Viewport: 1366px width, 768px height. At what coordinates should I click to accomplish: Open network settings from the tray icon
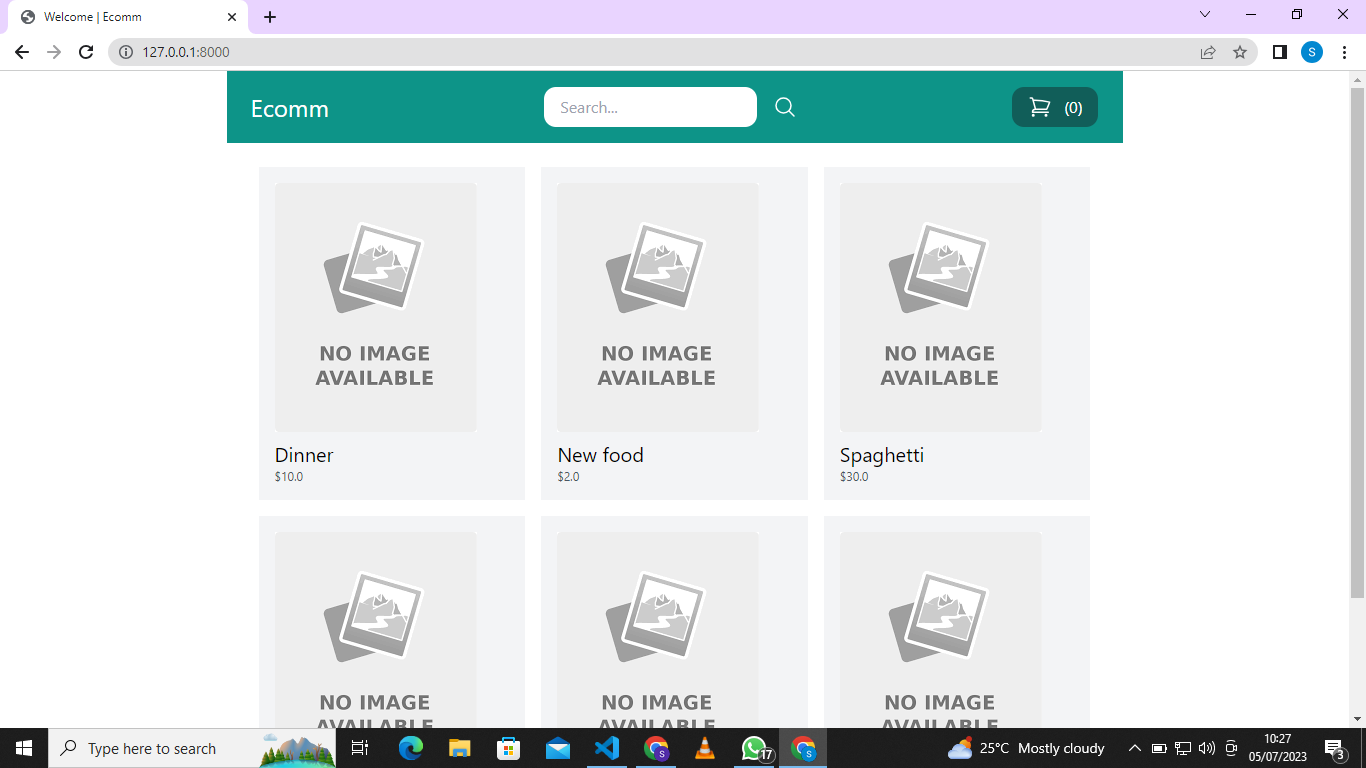pos(1183,748)
